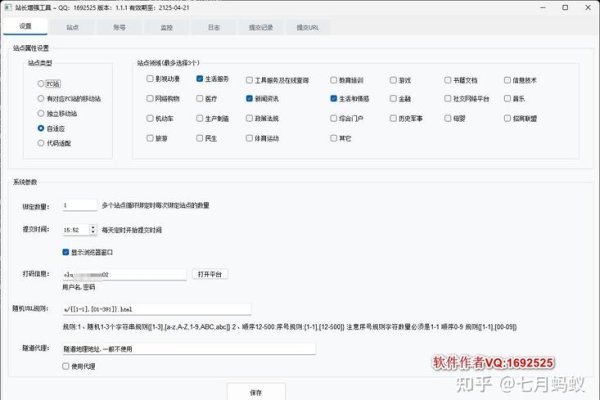Click the 打开平台 button
This screenshot has width=600, height=400.
[x=210, y=274]
